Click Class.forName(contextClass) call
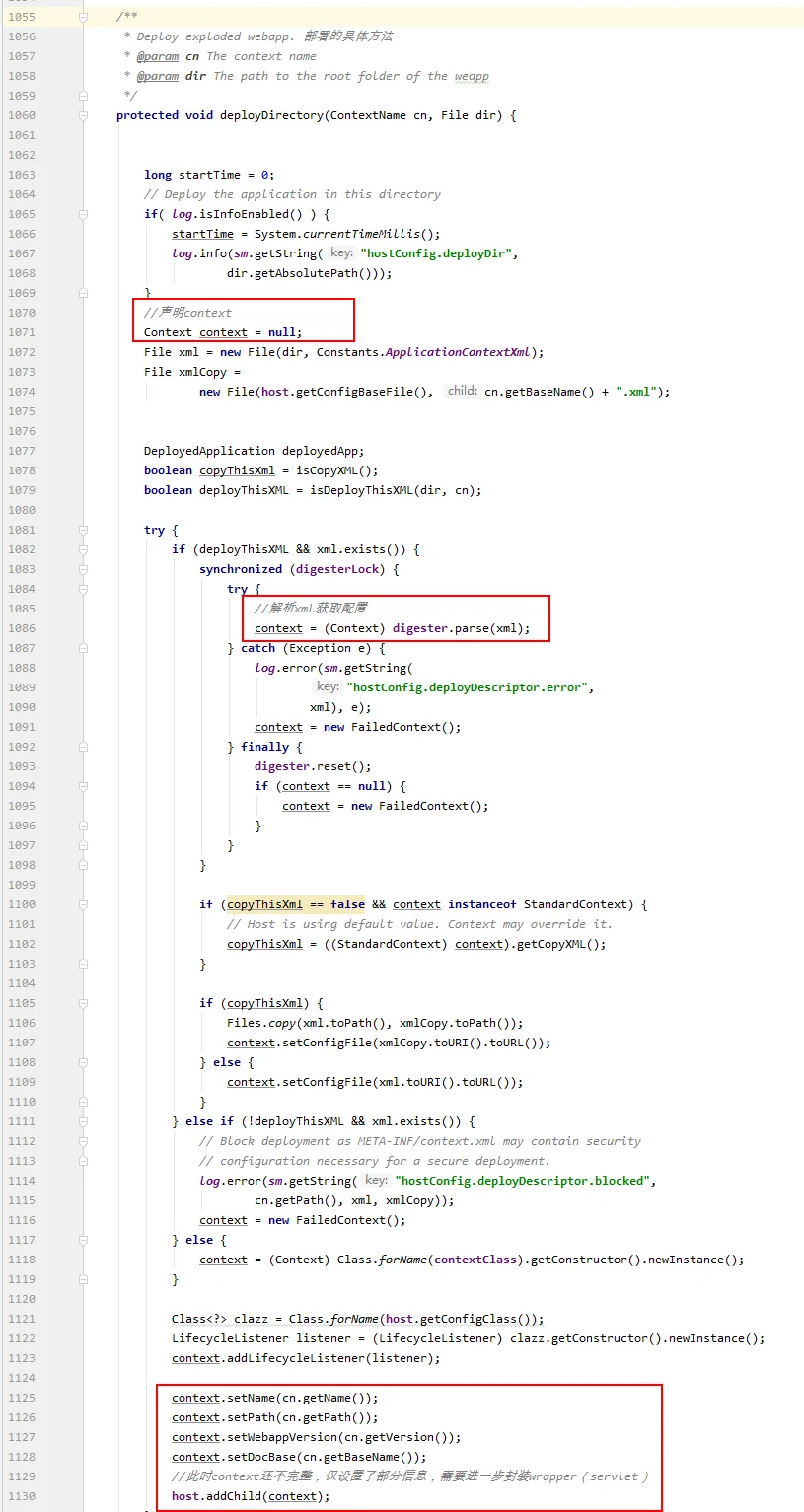This screenshot has height=1512, width=804. (x=433, y=1260)
